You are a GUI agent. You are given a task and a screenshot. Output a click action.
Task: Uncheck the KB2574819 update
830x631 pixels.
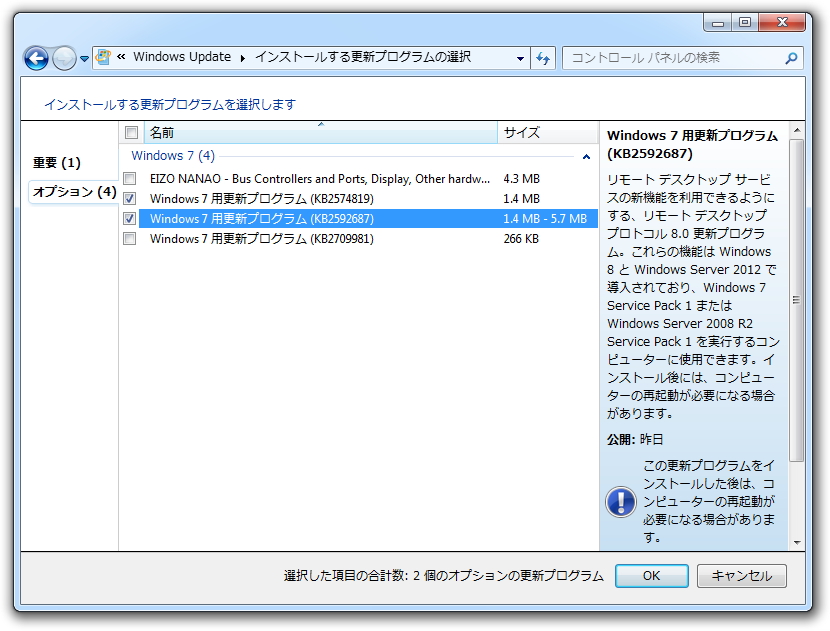point(130,198)
